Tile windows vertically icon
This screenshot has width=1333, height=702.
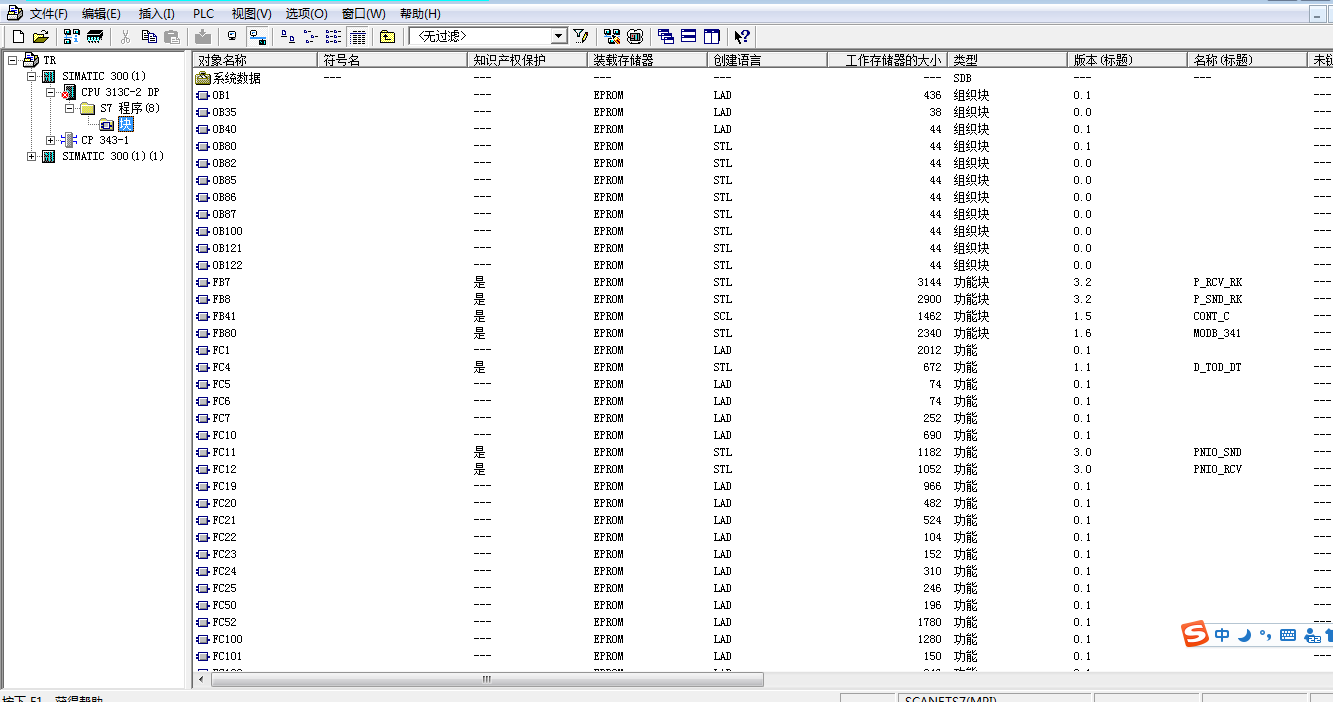[712, 36]
